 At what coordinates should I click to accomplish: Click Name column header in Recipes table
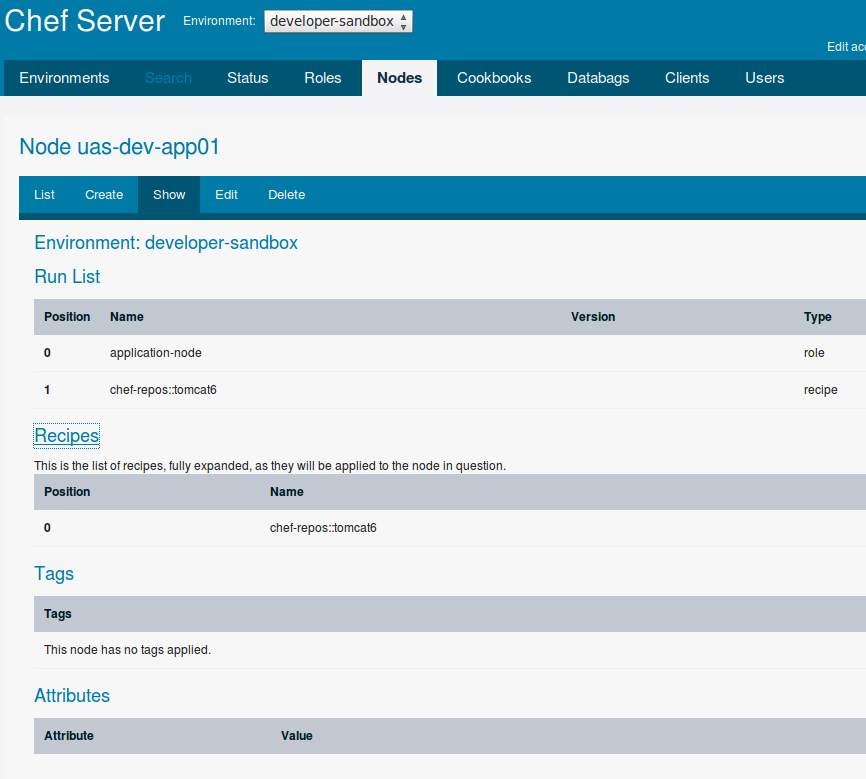point(287,492)
